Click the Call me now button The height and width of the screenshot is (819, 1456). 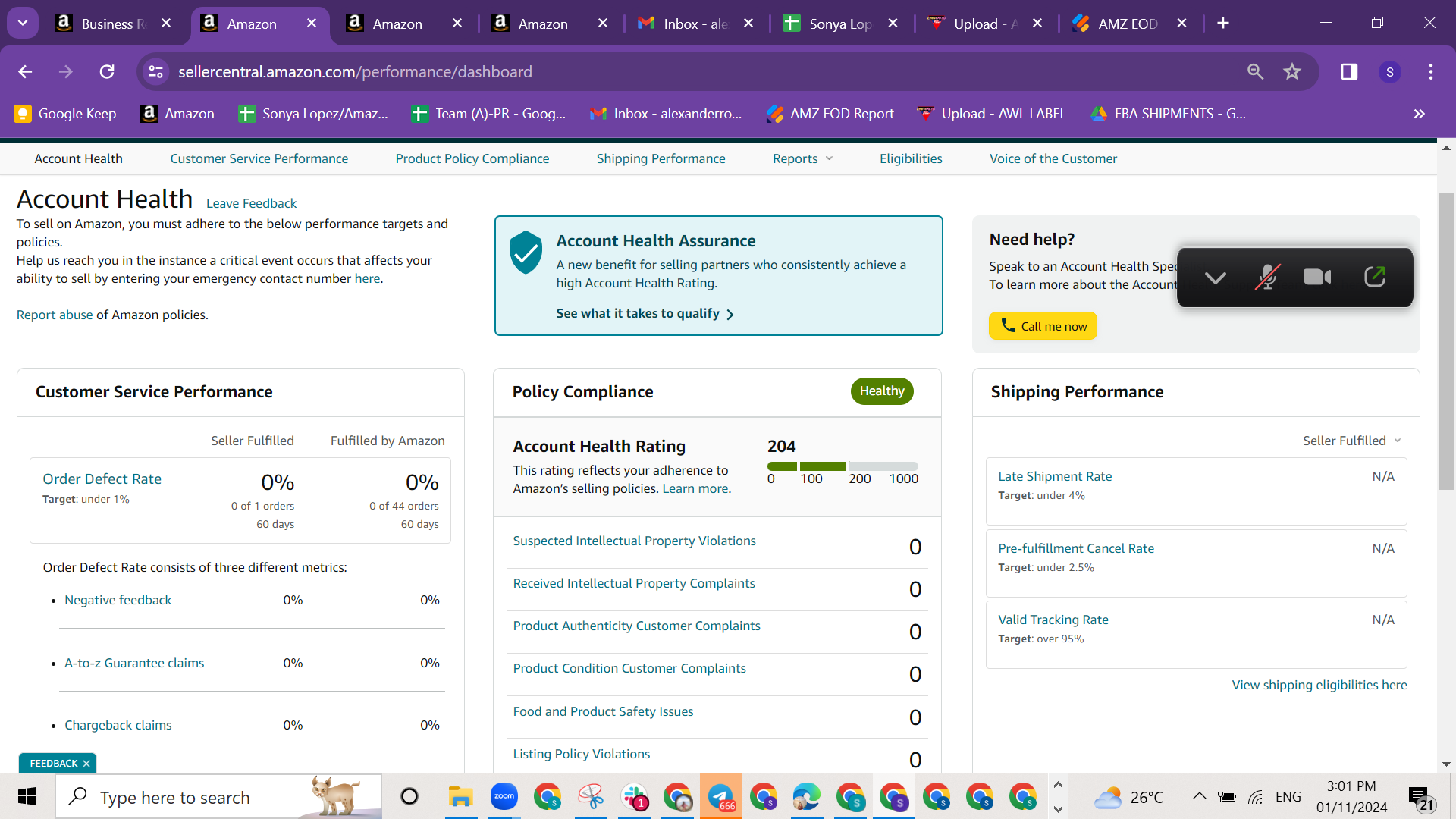[x=1043, y=326]
